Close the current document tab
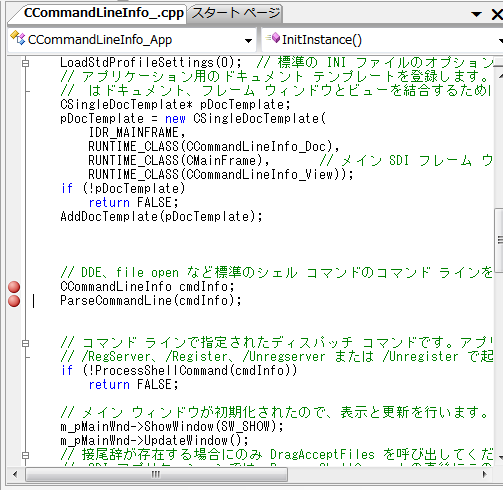503x490 pixels. coord(497,14)
